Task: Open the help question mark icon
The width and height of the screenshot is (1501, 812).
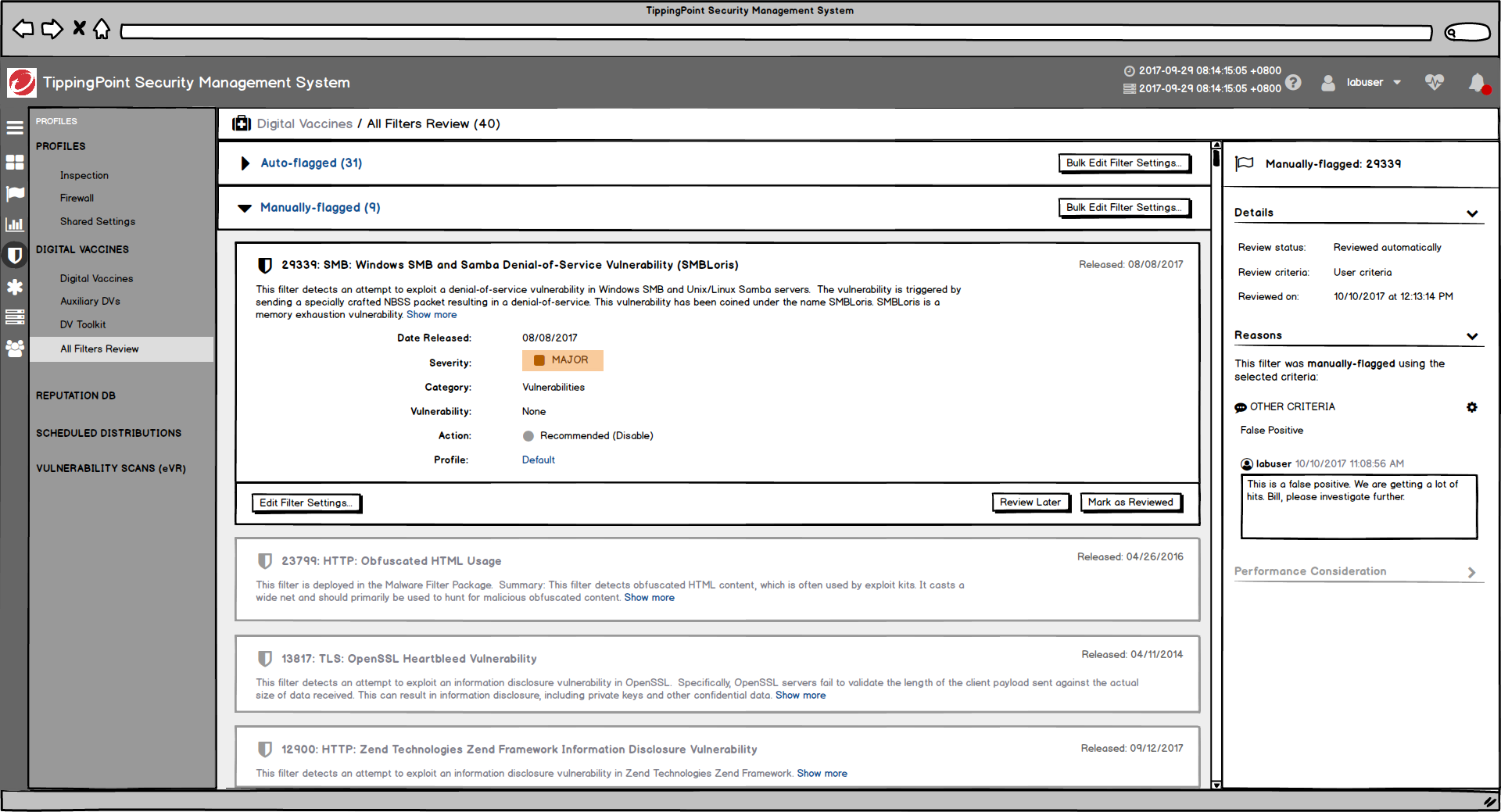Action: [1293, 82]
